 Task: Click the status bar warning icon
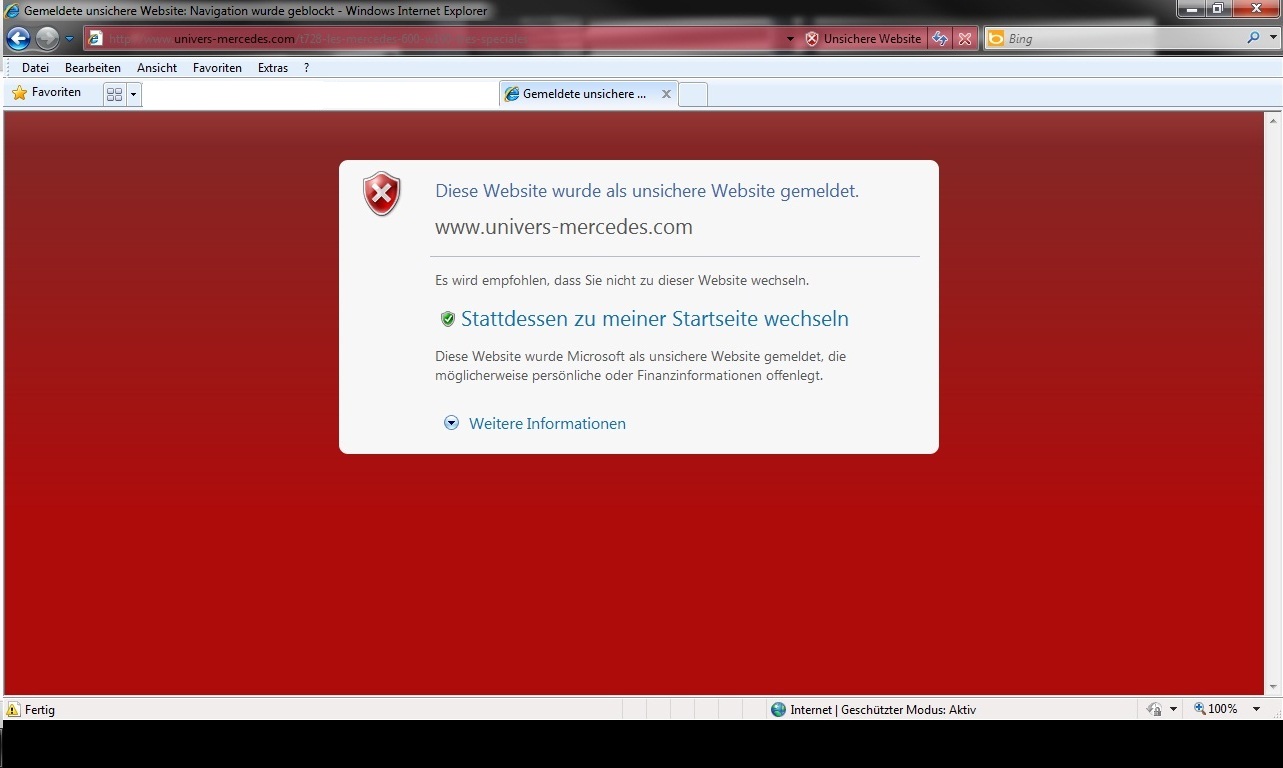pyautogui.click(x=13, y=709)
